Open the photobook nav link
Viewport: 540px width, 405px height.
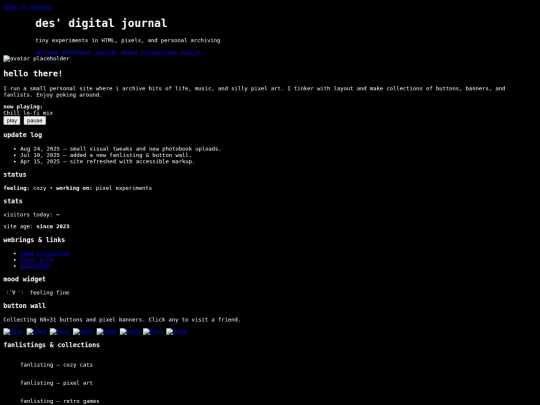point(76,52)
